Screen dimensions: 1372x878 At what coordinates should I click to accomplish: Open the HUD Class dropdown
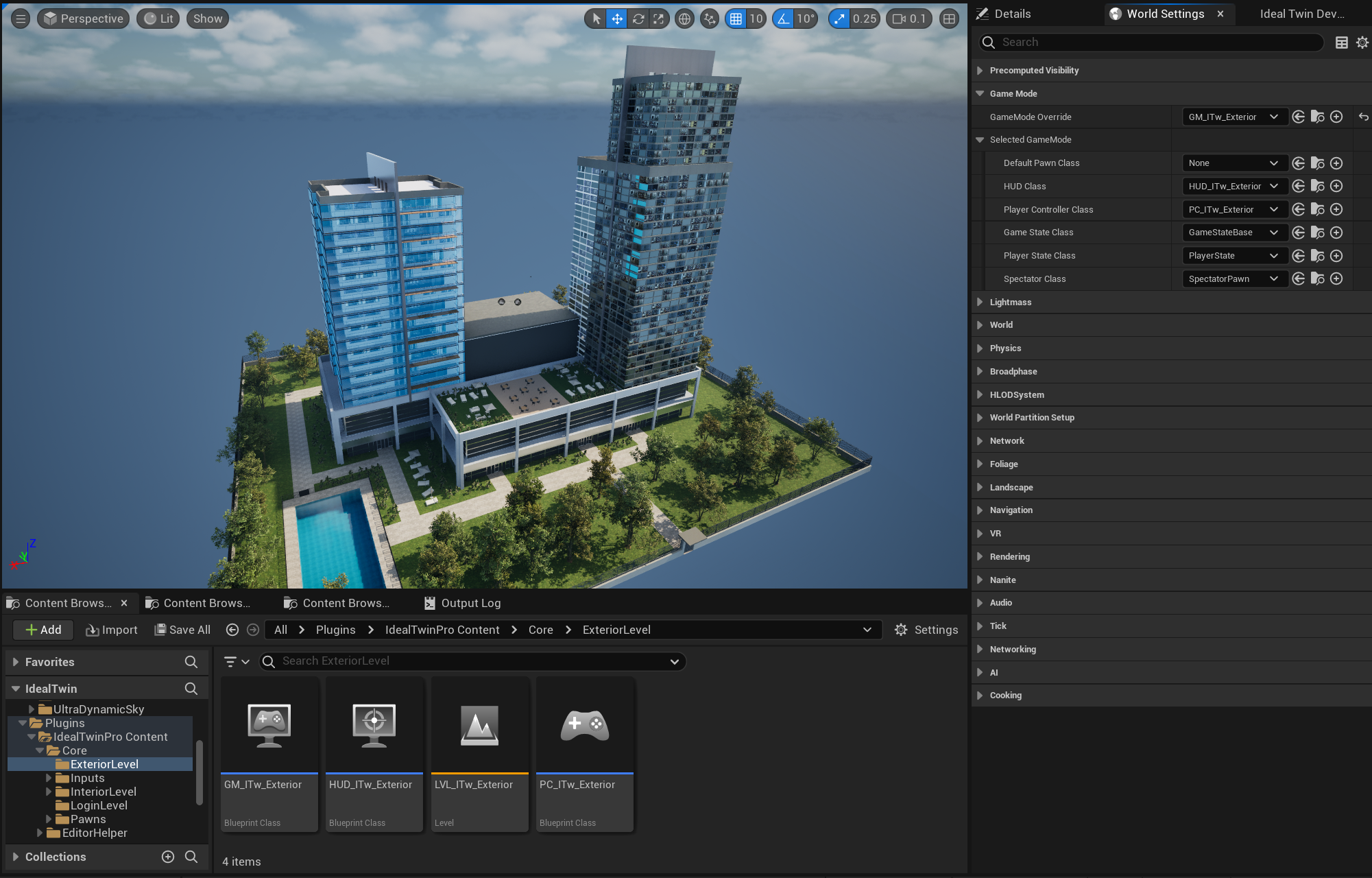click(x=1233, y=186)
